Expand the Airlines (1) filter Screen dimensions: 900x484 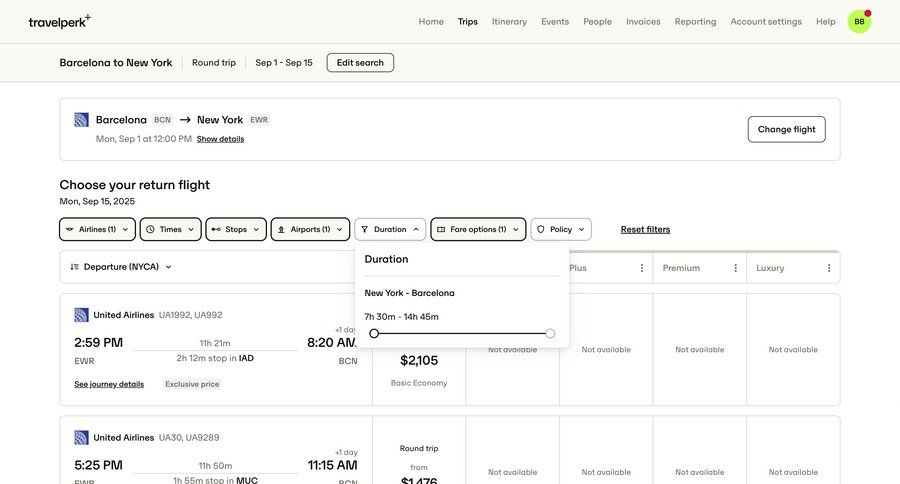pos(97,229)
